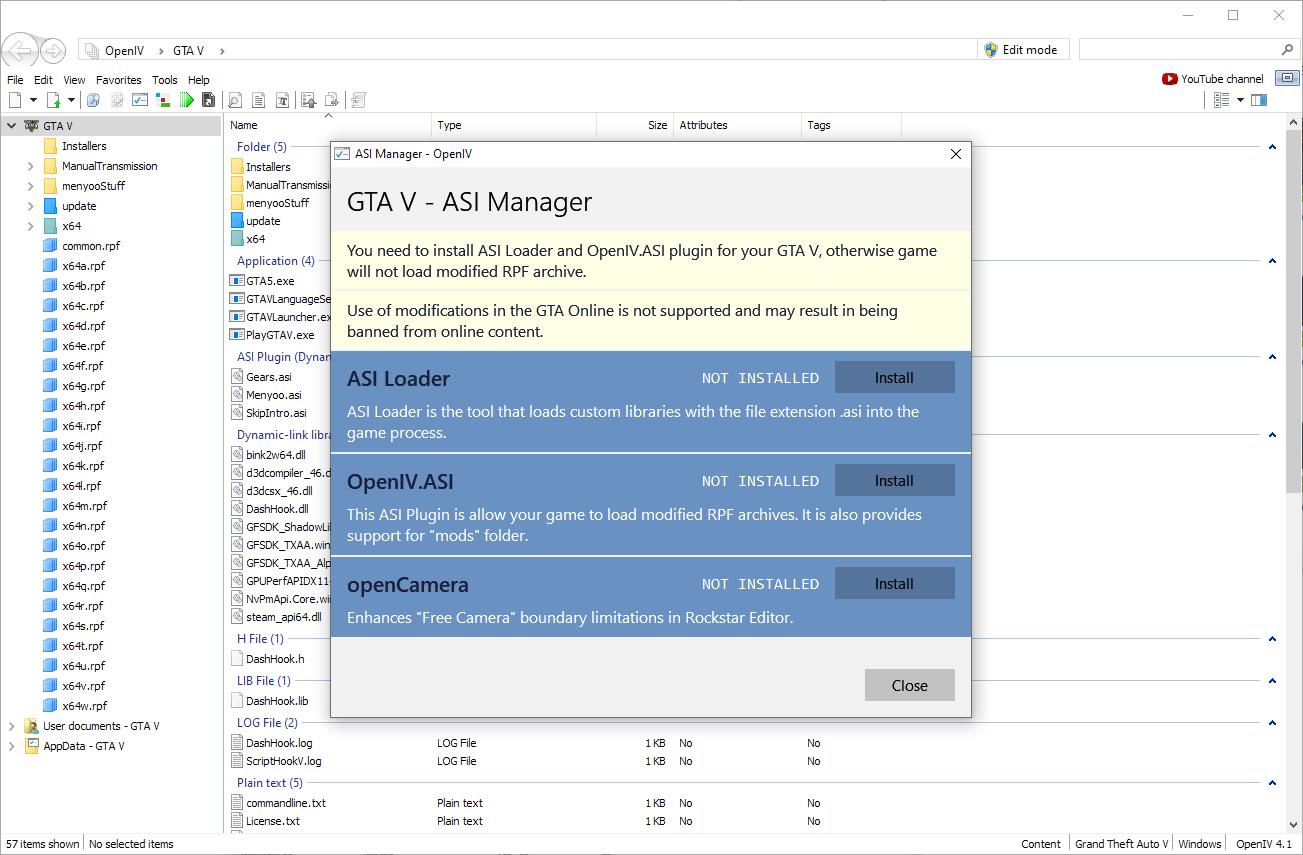Screen dimensions: 1303x855
Task: Open the file preview magnifier icon
Action: click(x=235, y=99)
